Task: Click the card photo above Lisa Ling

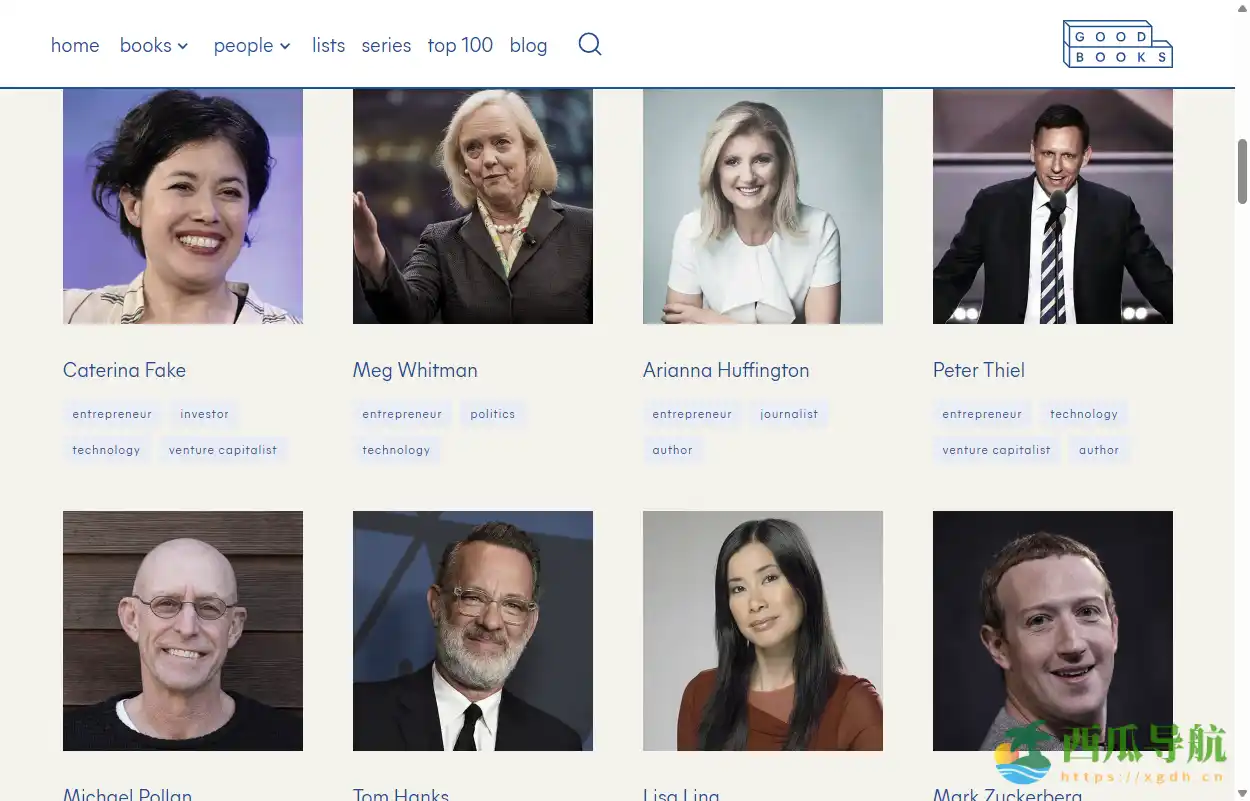Action: (762, 630)
